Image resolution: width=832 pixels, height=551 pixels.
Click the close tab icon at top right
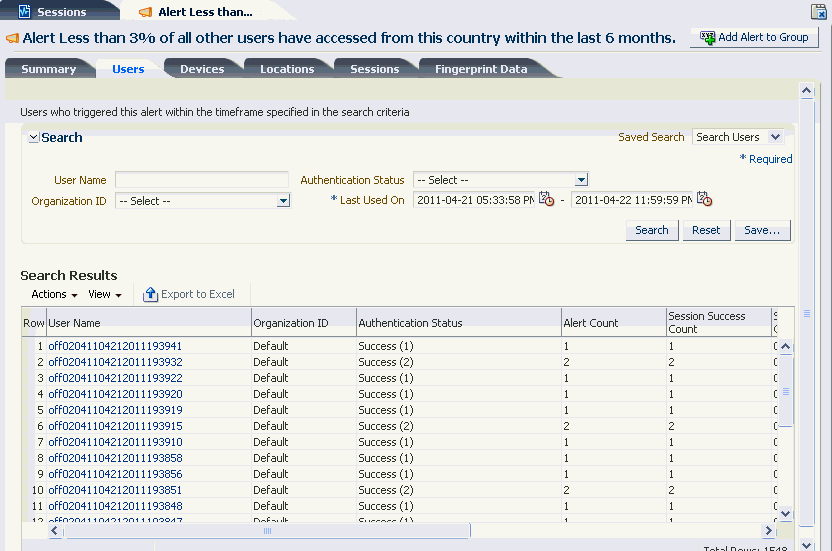(x=819, y=11)
